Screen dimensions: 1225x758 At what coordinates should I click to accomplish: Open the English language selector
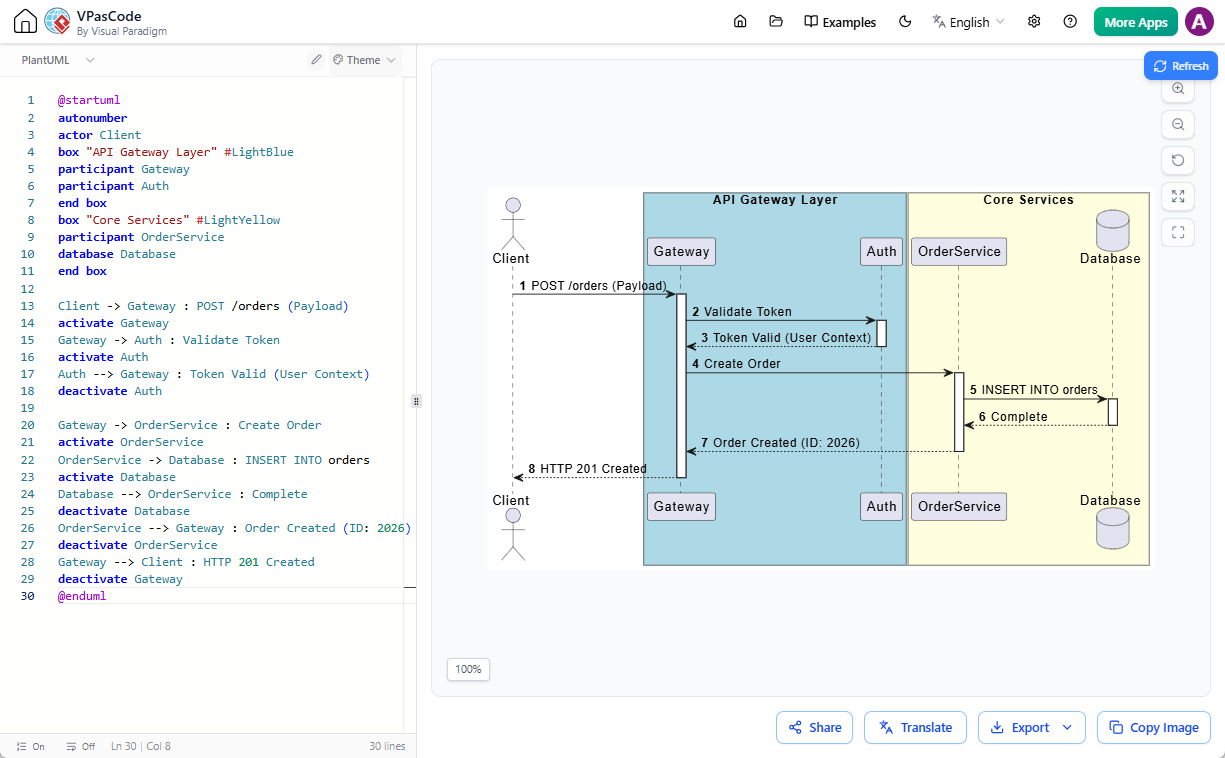pos(968,22)
